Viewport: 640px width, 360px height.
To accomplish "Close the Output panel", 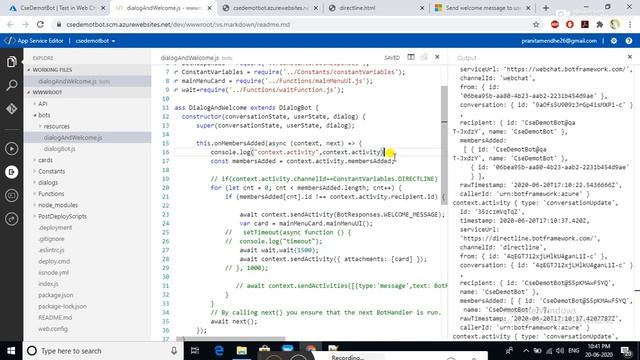I will point(630,57).
